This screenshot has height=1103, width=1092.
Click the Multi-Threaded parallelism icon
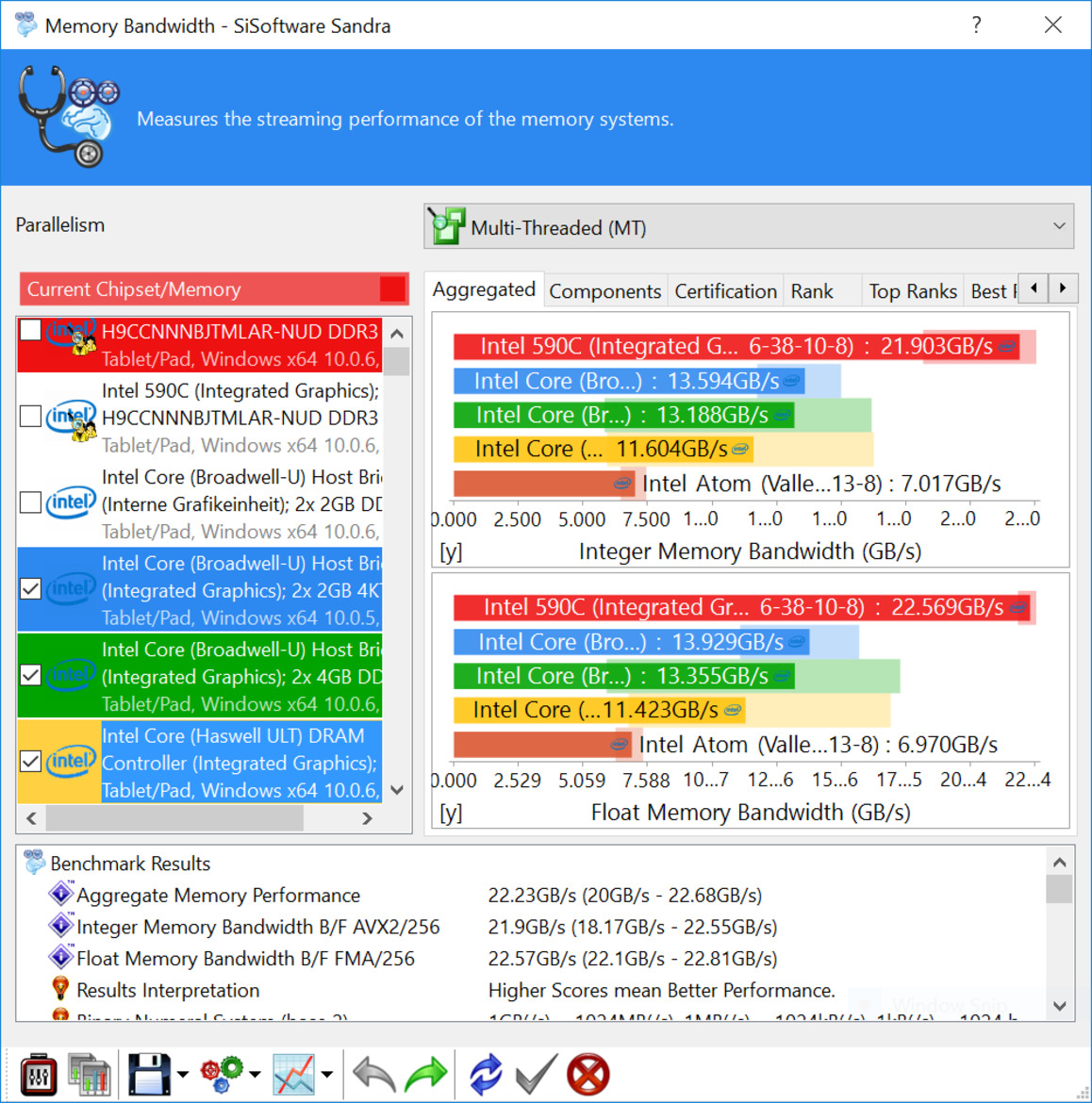[x=447, y=226]
